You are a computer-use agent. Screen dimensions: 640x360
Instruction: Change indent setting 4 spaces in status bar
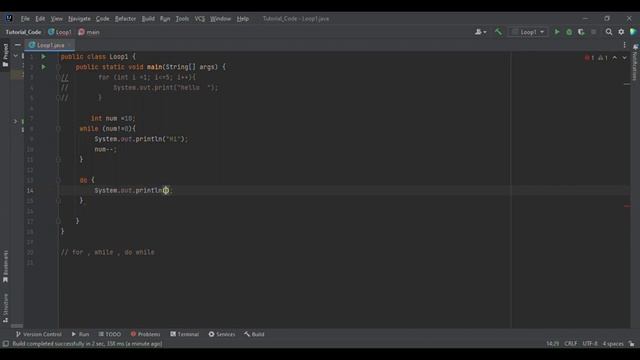click(613, 344)
